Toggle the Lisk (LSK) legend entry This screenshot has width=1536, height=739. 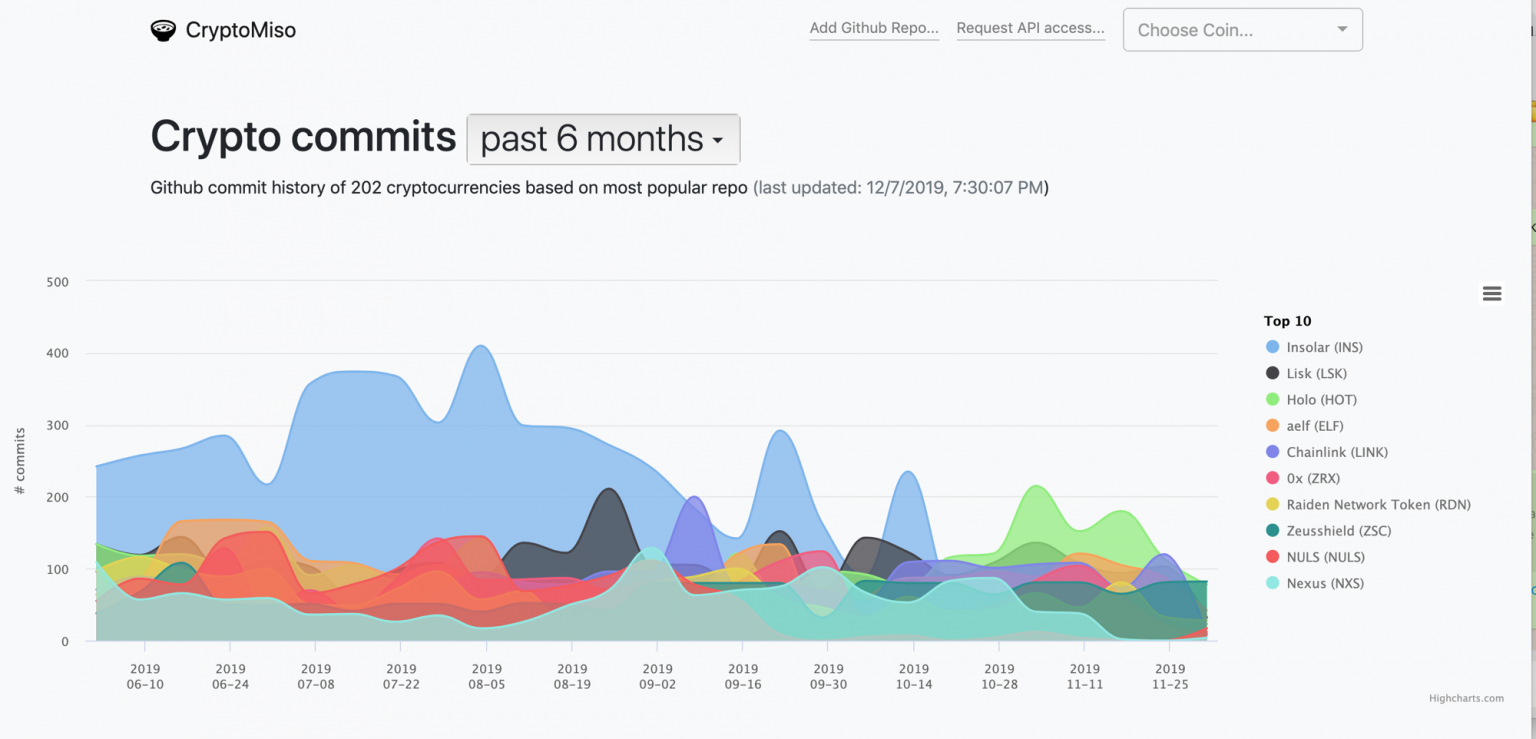click(1306, 373)
